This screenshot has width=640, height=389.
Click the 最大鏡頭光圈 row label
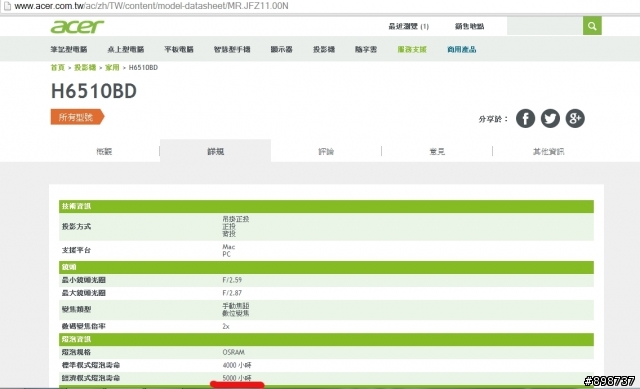tap(84, 293)
